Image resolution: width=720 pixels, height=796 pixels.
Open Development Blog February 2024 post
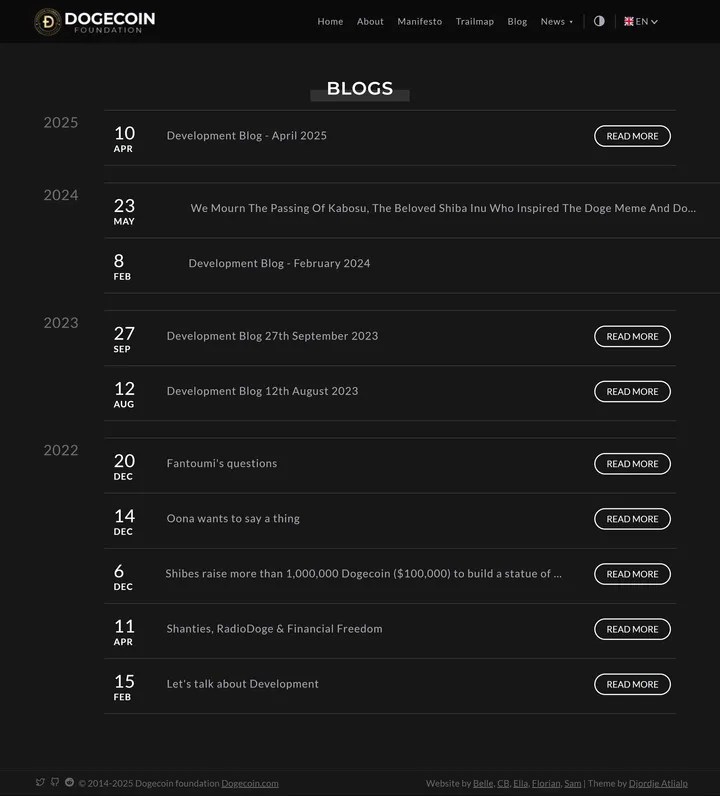(x=279, y=264)
